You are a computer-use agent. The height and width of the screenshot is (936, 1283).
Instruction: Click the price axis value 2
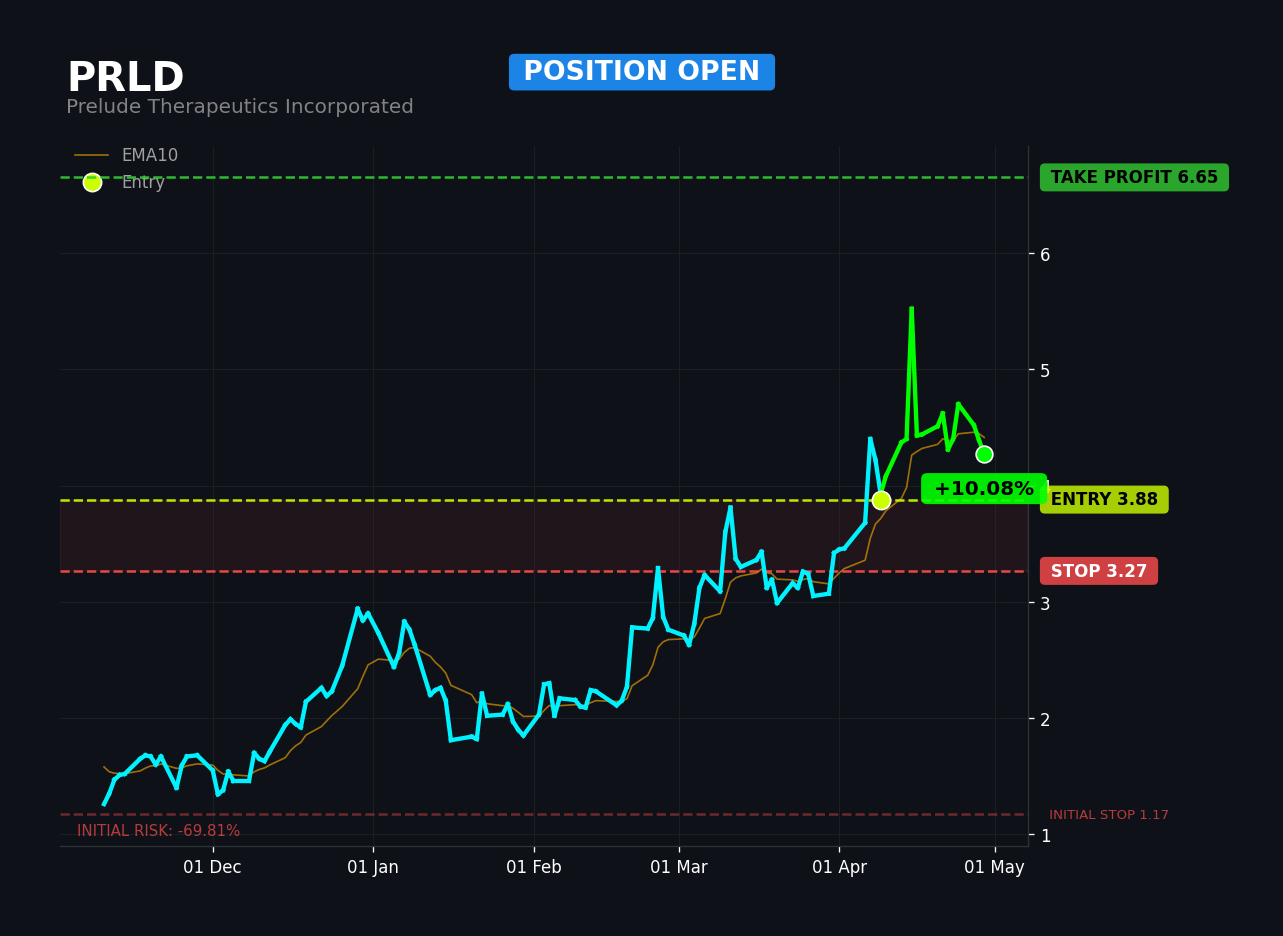click(1045, 719)
